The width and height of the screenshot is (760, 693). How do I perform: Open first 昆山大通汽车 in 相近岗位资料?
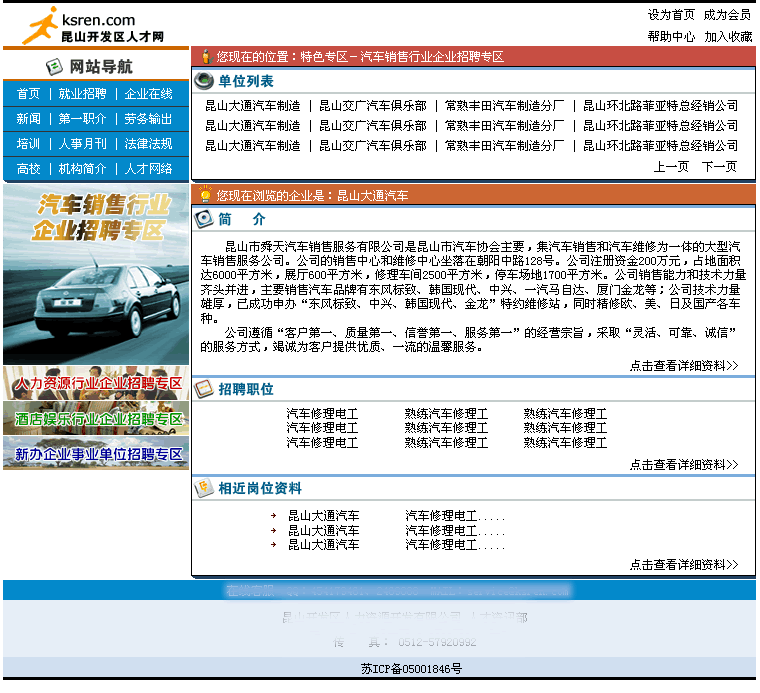324,516
